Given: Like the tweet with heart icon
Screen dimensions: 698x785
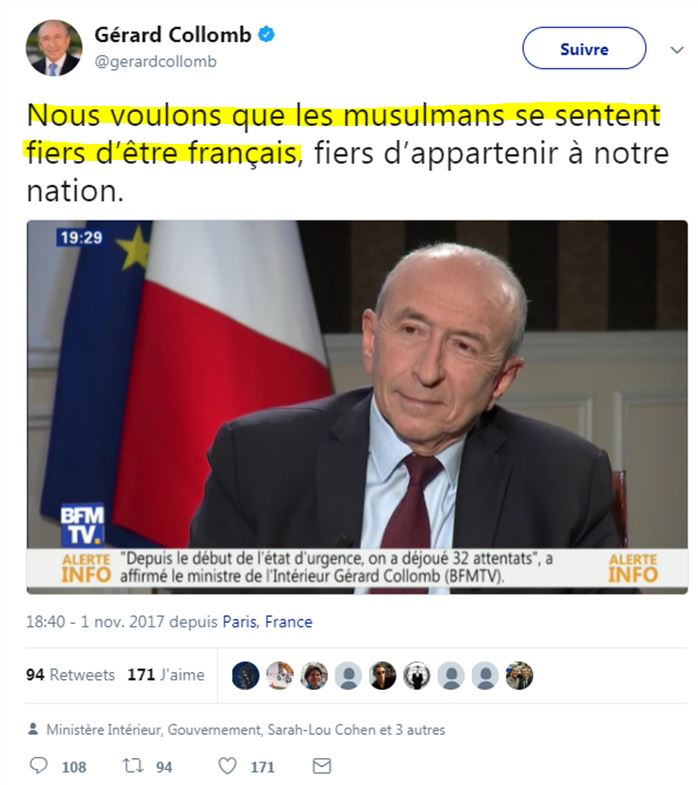Looking at the screenshot, I should [227, 765].
